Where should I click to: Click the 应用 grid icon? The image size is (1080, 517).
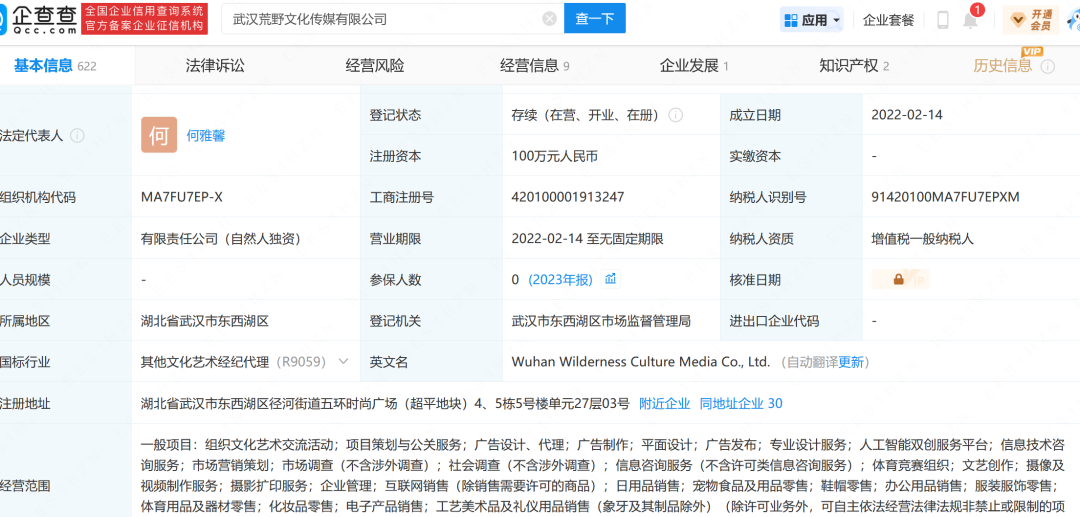click(790, 20)
